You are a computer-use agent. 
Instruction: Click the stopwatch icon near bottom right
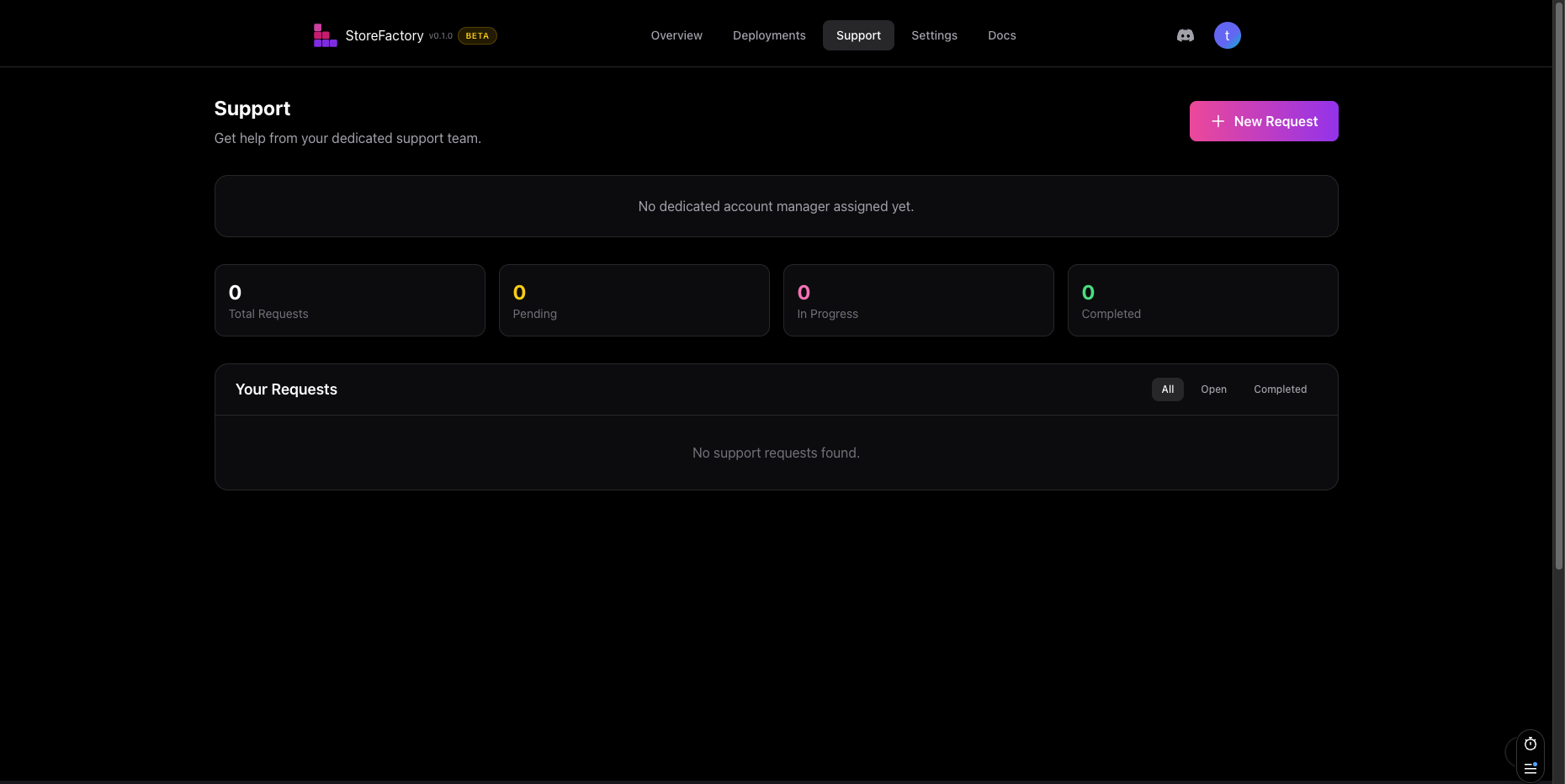(1530, 744)
